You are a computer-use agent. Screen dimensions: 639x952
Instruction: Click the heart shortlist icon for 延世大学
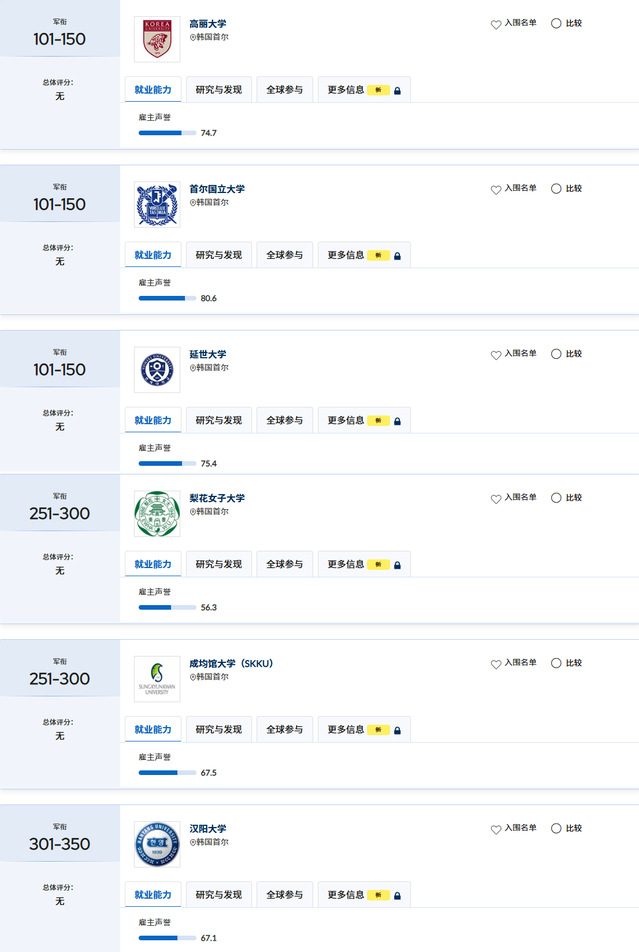tap(496, 355)
